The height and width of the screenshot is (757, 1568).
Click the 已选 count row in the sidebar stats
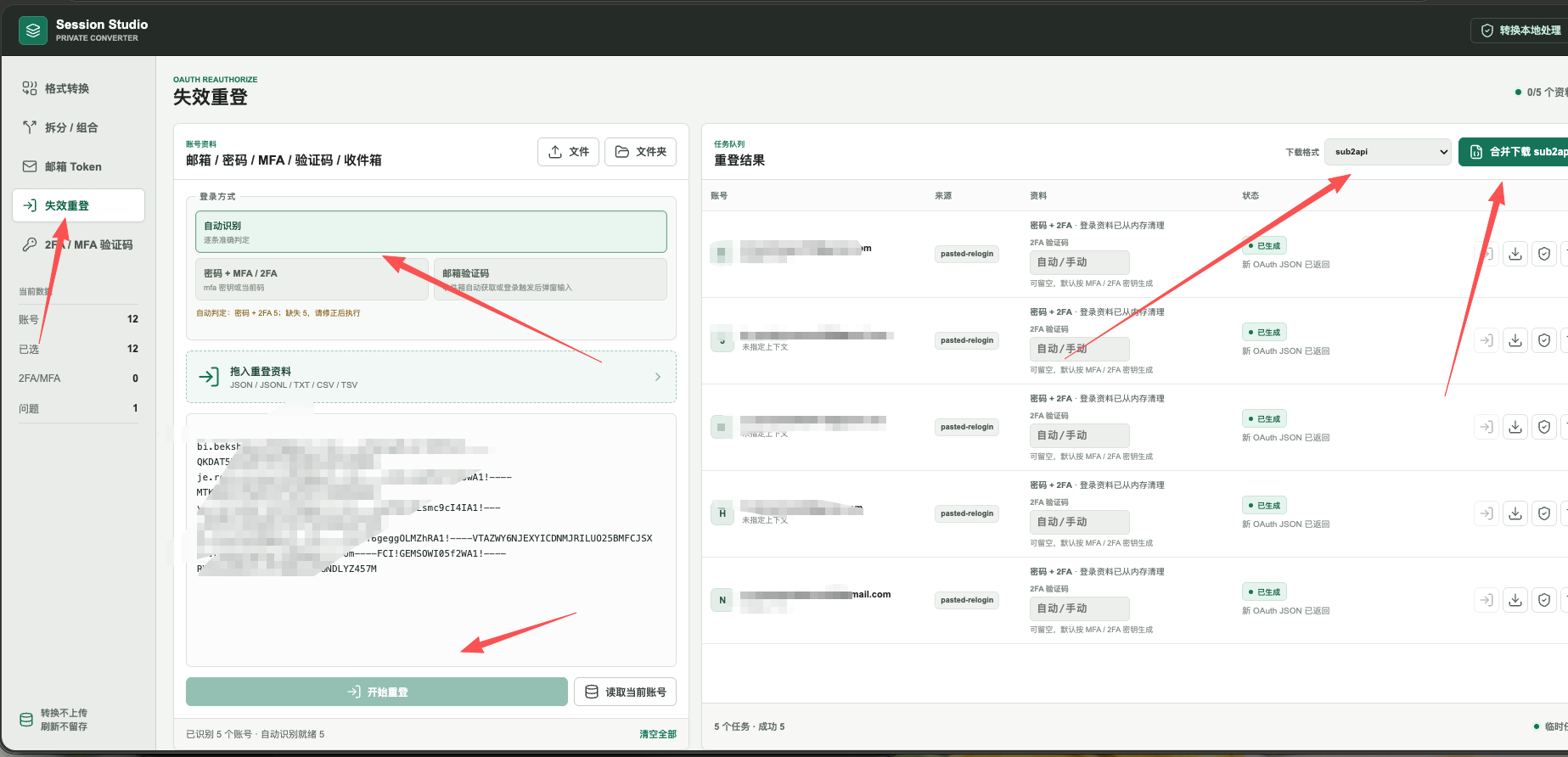tap(78, 349)
